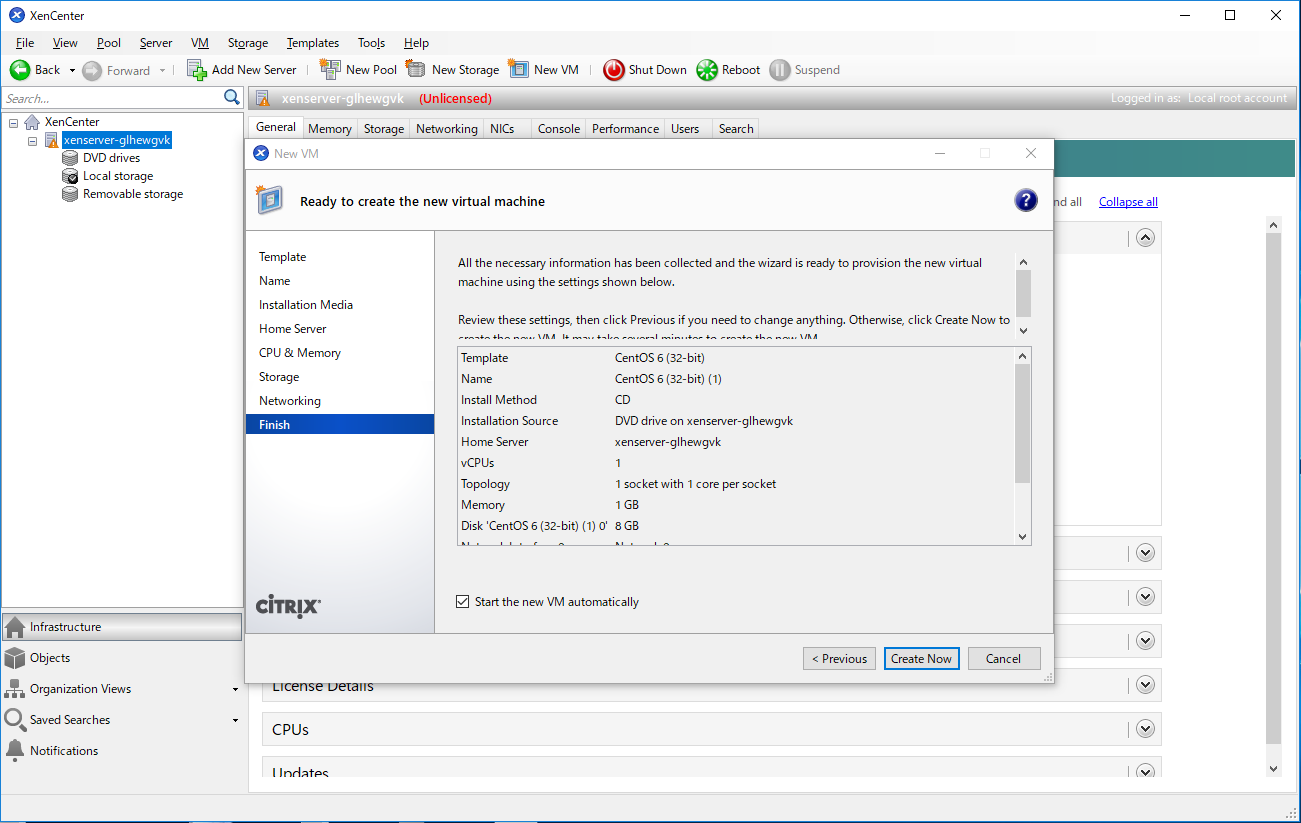The height and width of the screenshot is (823, 1301).
Task: Click the New Storage toolbar icon
Action: point(416,69)
